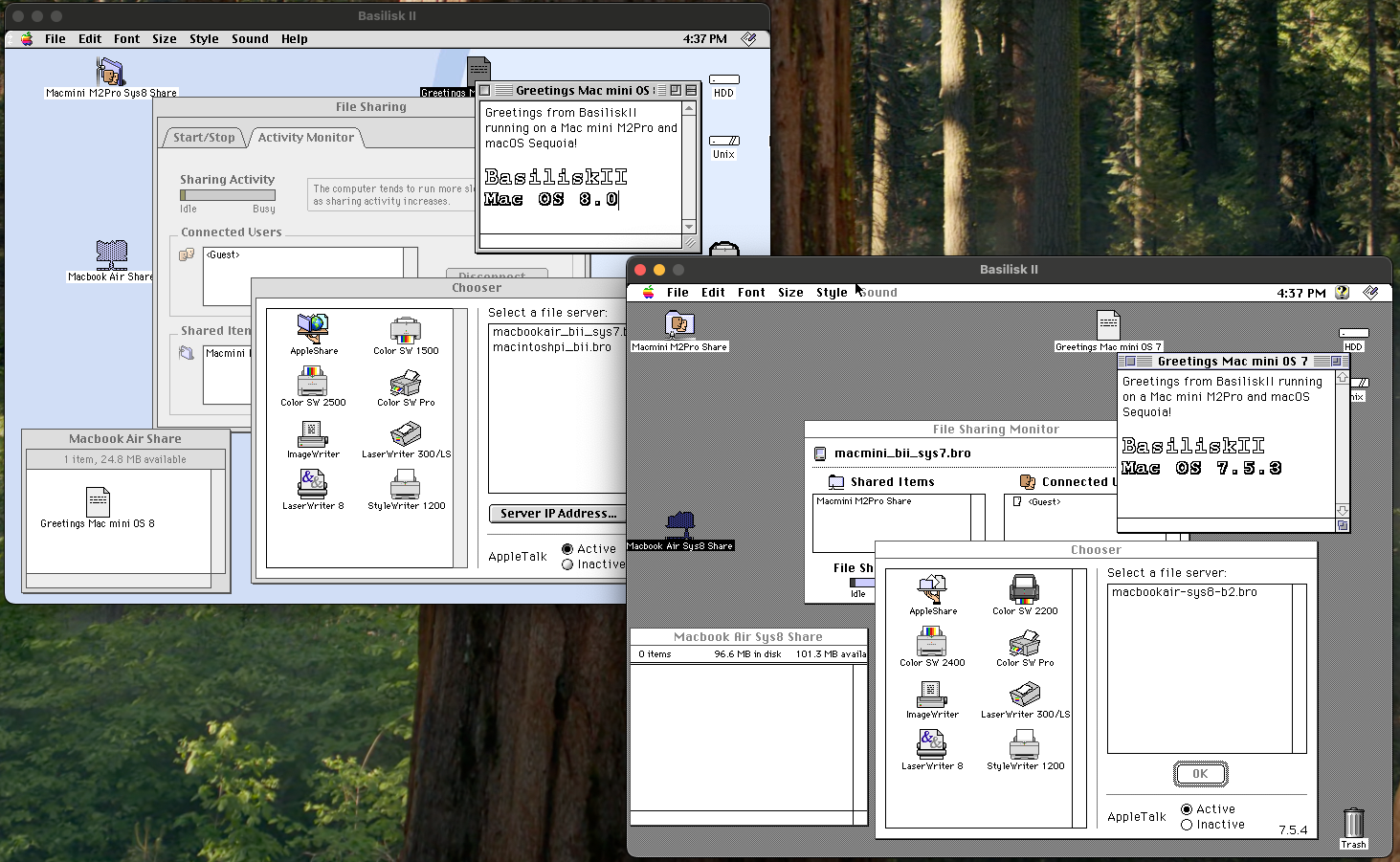This screenshot has height=862, width=1400.
Task: Select macbookair_bii_sys7 file server entry
Action: (558, 332)
